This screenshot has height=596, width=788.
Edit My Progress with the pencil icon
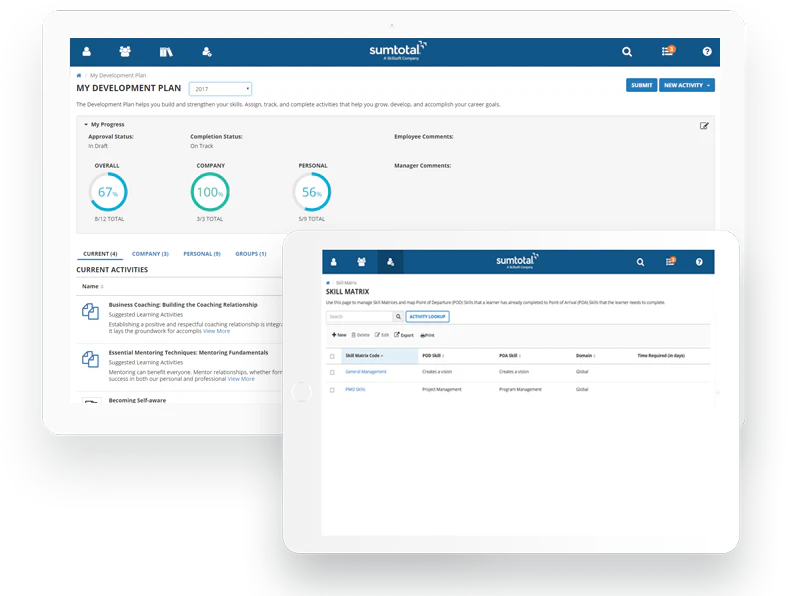(704, 126)
